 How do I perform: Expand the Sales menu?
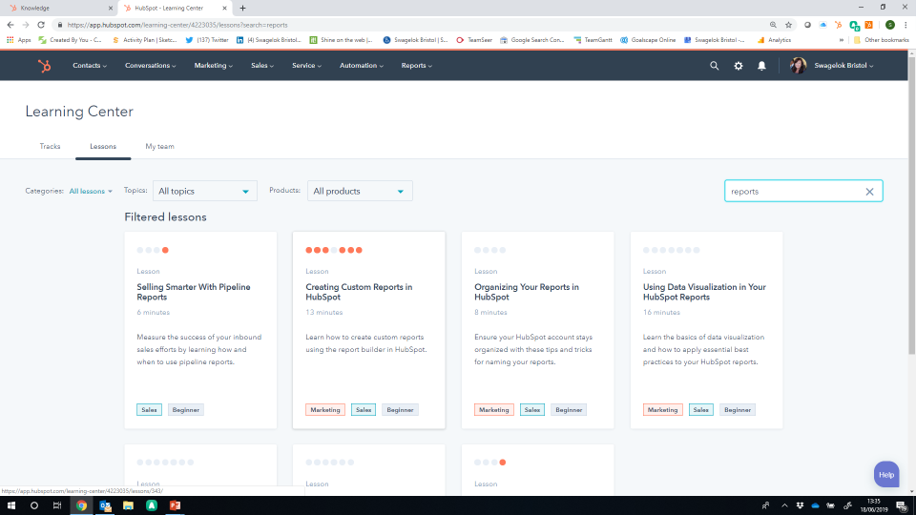[262, 66]
